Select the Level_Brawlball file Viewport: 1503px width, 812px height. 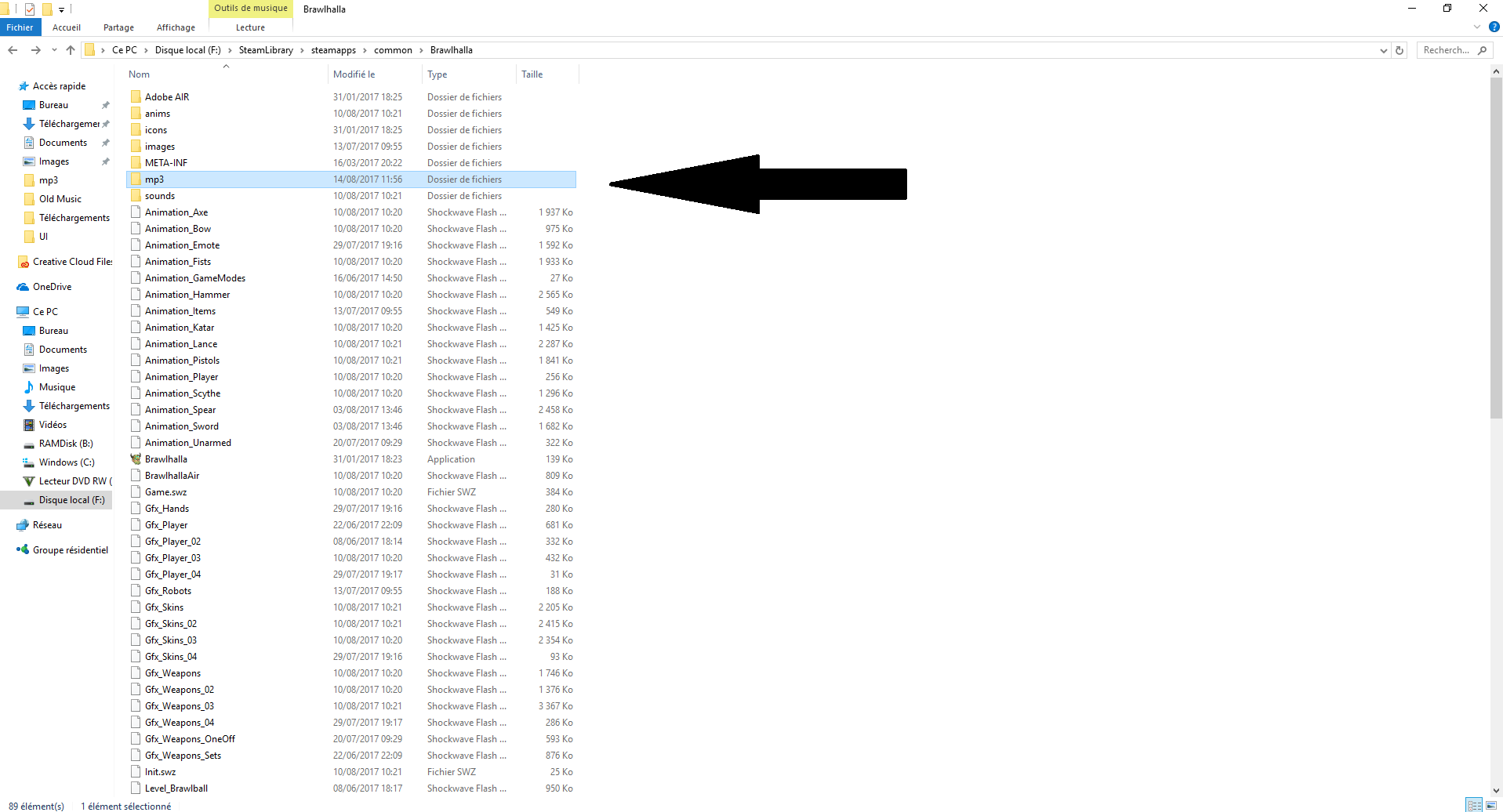[351, 788]
